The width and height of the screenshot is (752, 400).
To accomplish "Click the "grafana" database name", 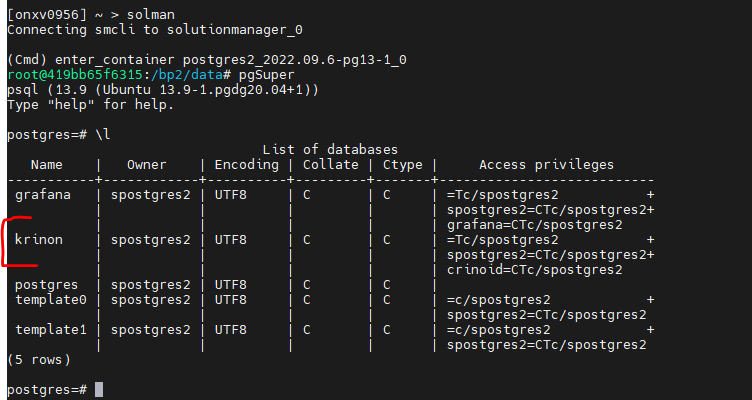I will pos(43,195).
